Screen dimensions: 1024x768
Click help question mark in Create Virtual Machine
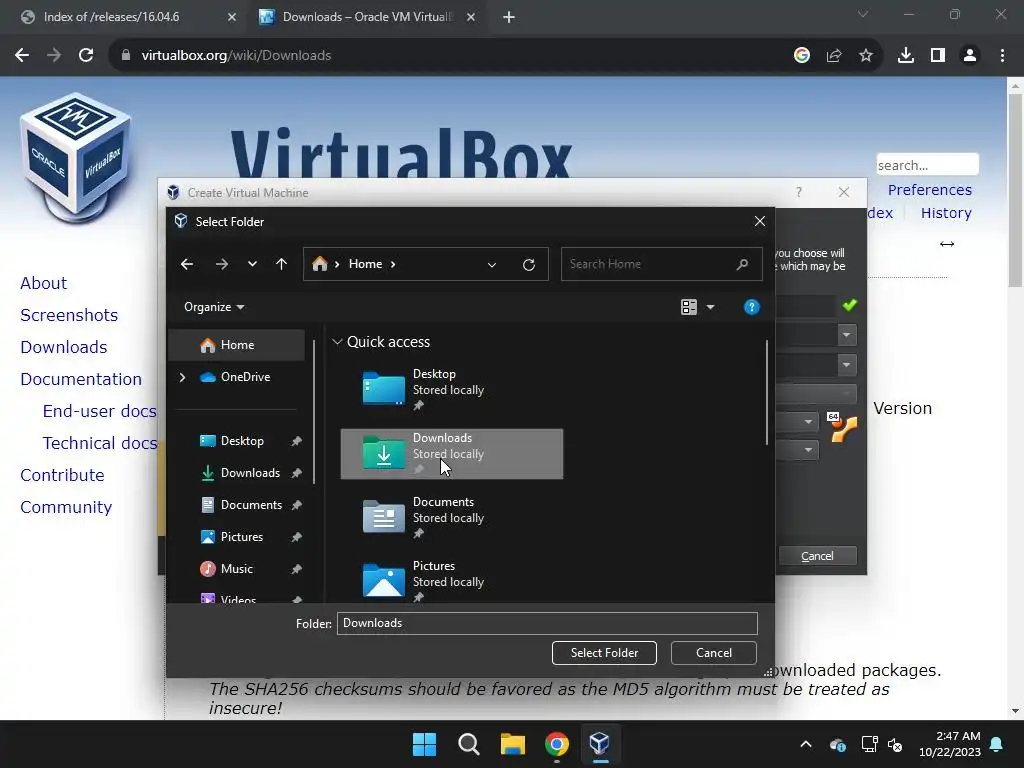799,192
